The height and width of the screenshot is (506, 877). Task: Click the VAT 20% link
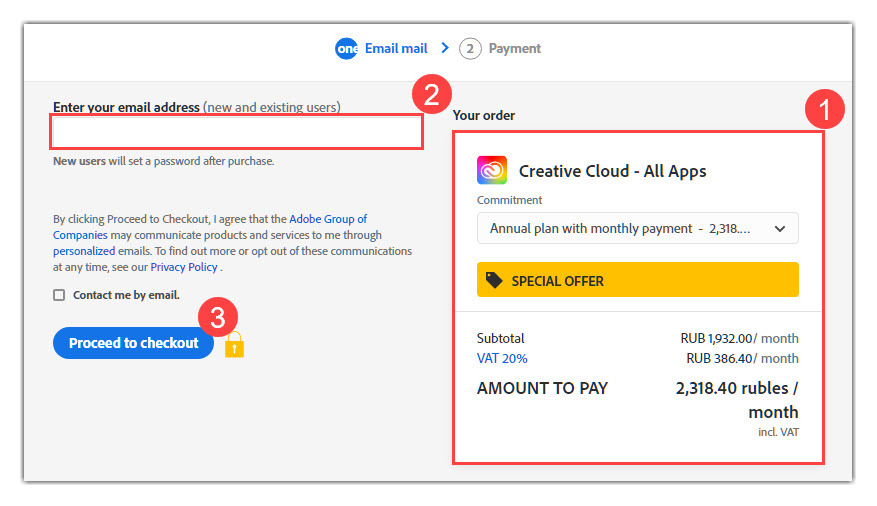click(502, 358)
